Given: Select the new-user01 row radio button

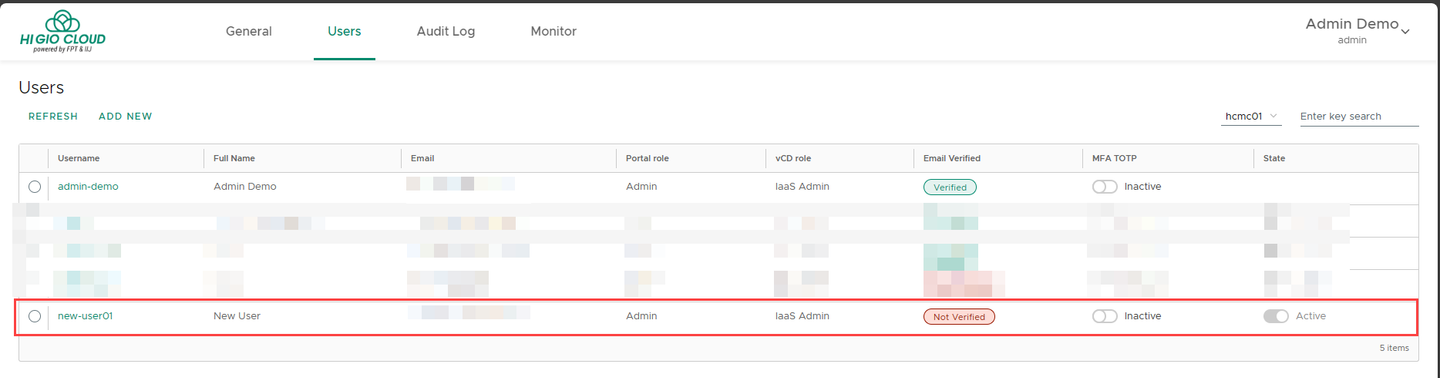Looking at the screenshot, I should coord(35,316).
